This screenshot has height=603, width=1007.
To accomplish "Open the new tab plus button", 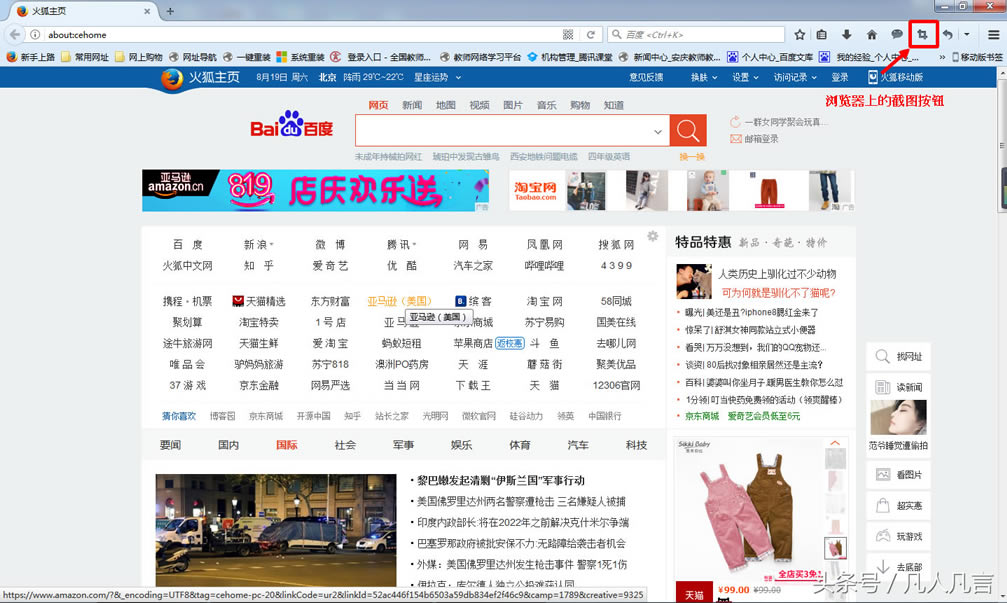I will tap(170, 11).
